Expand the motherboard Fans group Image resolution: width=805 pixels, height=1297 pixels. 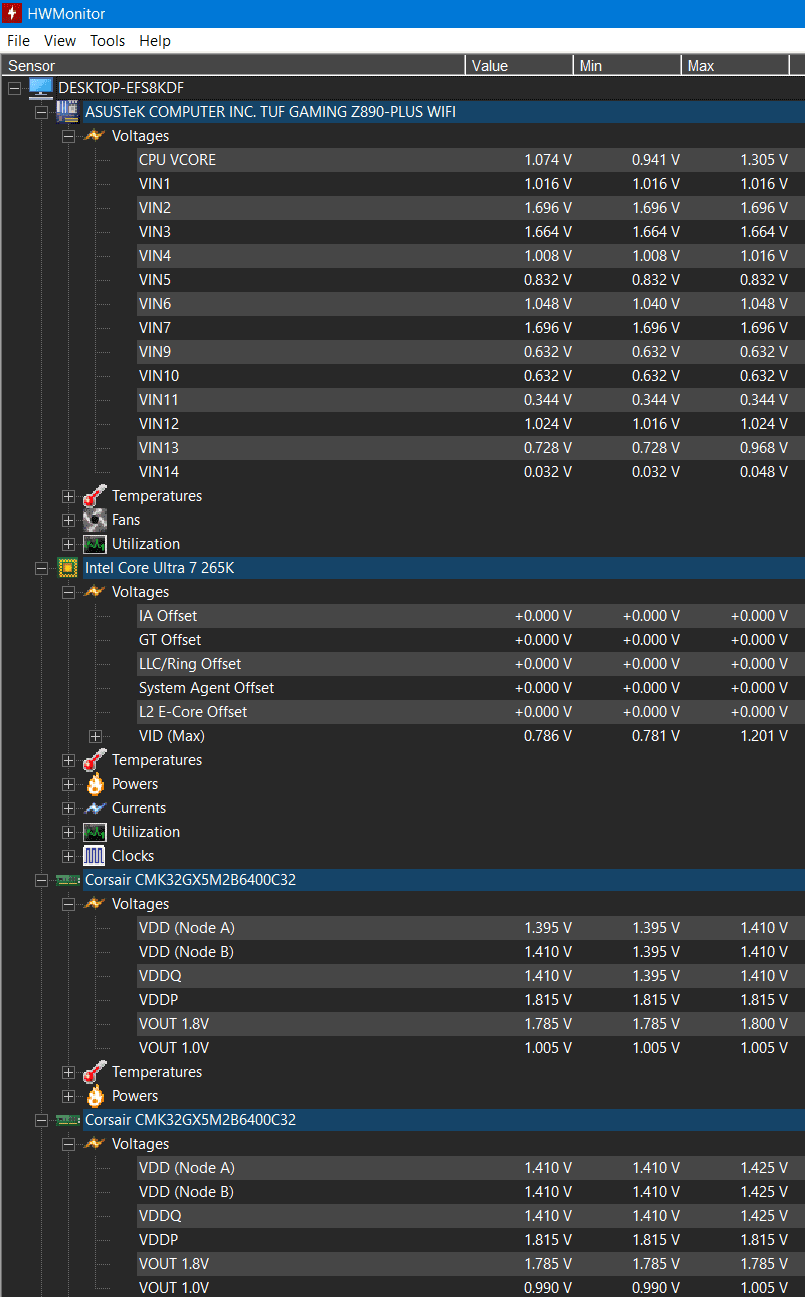tap(68, 520)
